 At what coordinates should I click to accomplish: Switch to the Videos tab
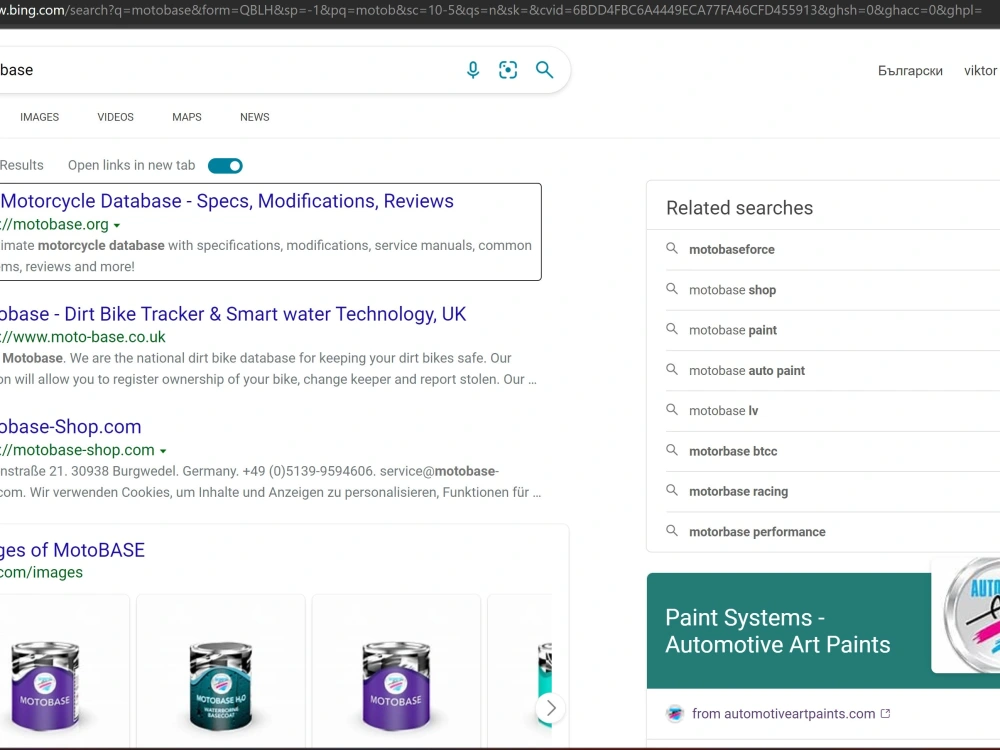click(x=115, y=117)
